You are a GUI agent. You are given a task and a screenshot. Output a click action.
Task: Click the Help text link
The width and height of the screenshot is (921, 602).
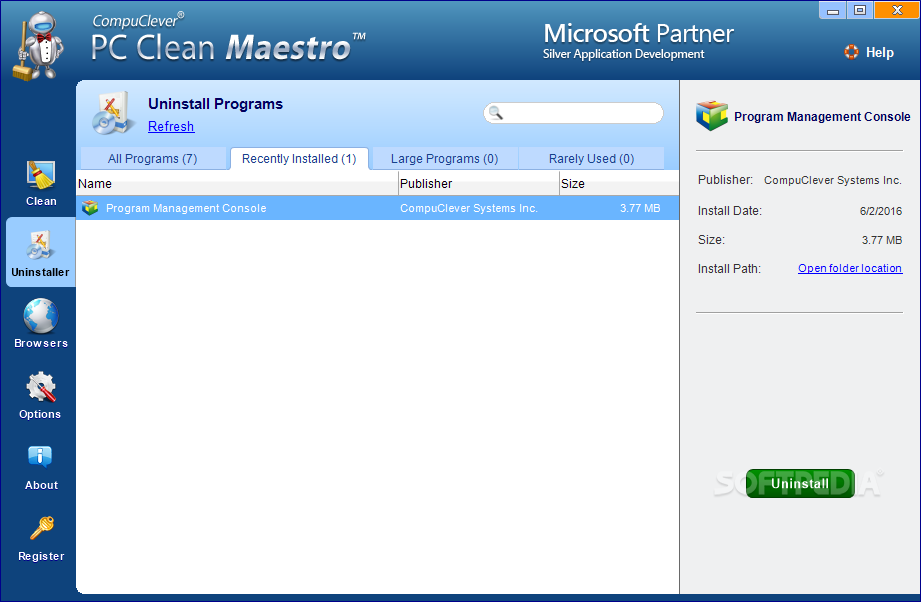[879, 52]
